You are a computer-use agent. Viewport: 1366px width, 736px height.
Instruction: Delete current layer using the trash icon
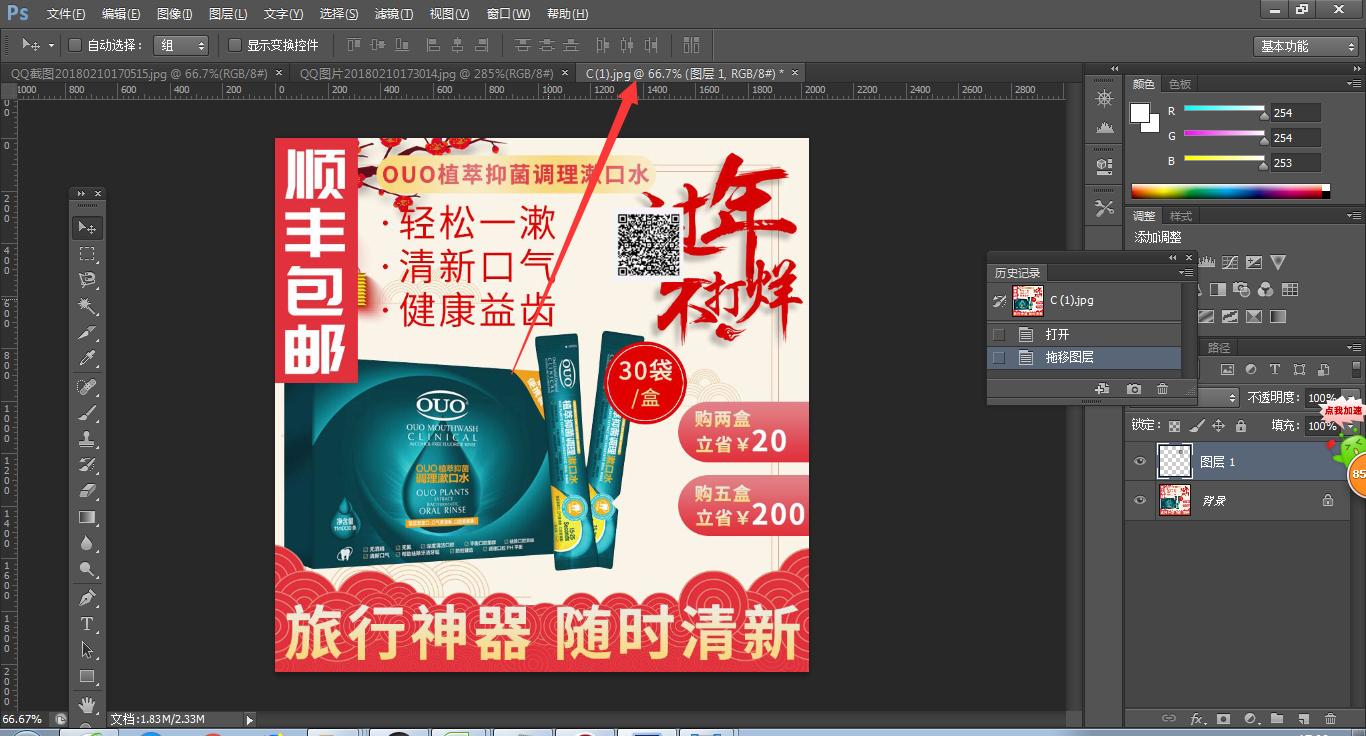click(1330, 718)
